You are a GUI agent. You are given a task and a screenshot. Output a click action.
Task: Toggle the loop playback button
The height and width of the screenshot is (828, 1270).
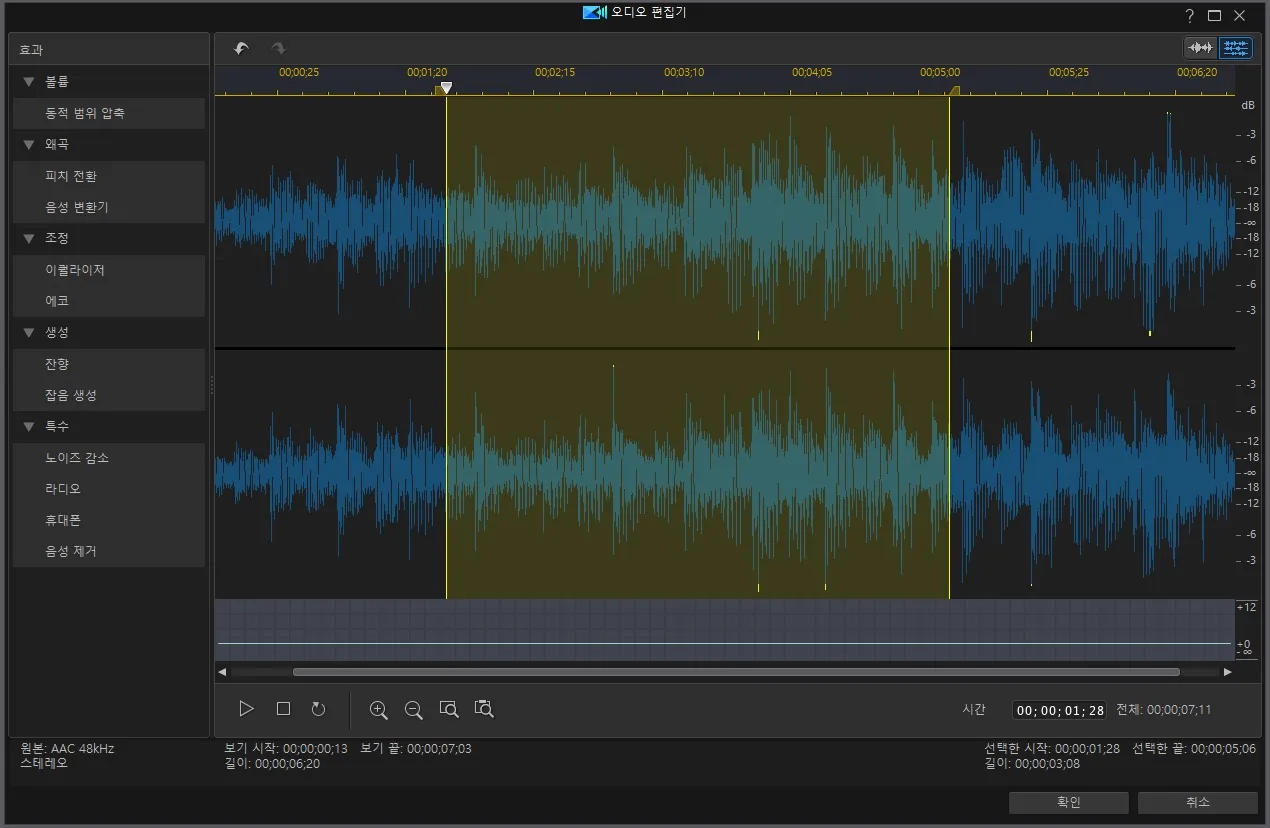(318, 709)
